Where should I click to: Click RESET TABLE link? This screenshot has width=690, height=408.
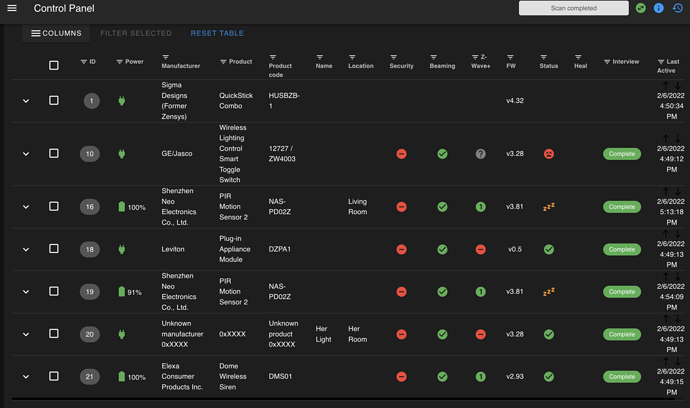tap(217, 33)
